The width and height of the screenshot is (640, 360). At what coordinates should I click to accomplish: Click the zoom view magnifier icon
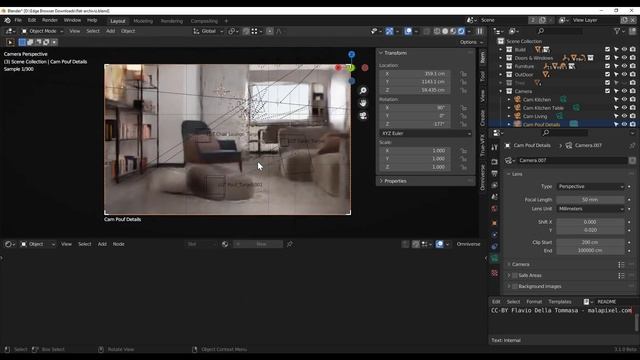[x=363, y=91]
